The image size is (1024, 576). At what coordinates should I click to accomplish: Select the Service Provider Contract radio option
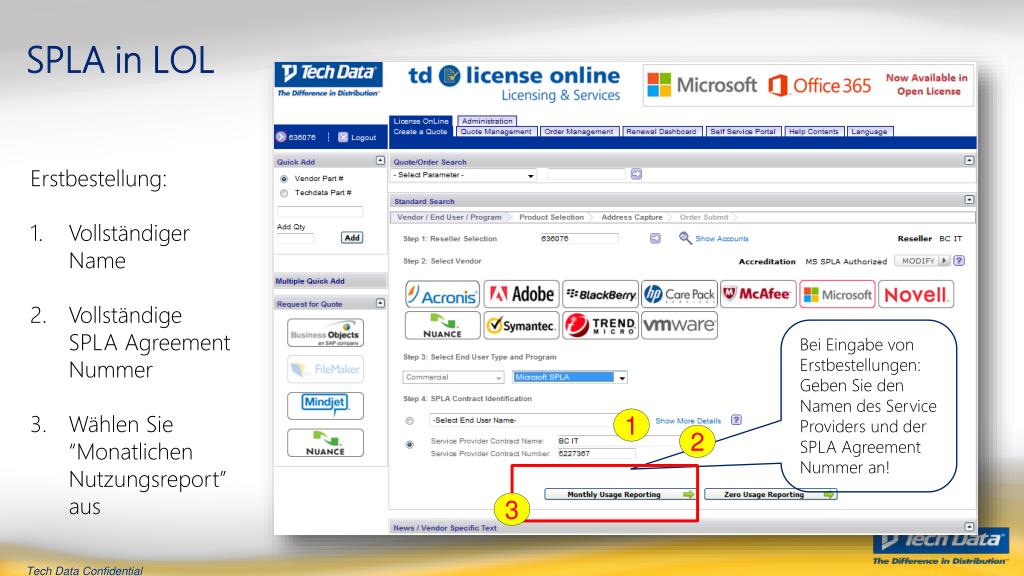[x=409, y=445]
